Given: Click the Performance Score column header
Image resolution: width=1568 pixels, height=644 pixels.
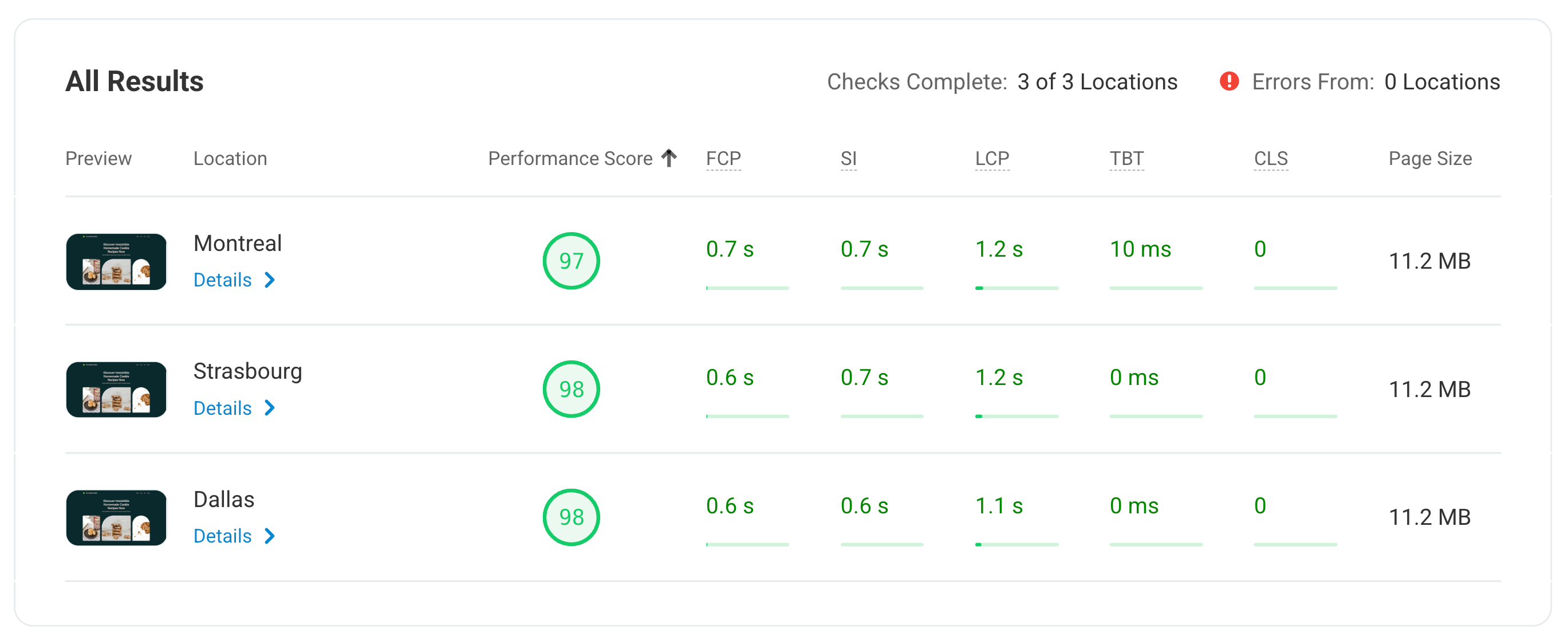Looking at the screenshot, I should coord(569,158).
